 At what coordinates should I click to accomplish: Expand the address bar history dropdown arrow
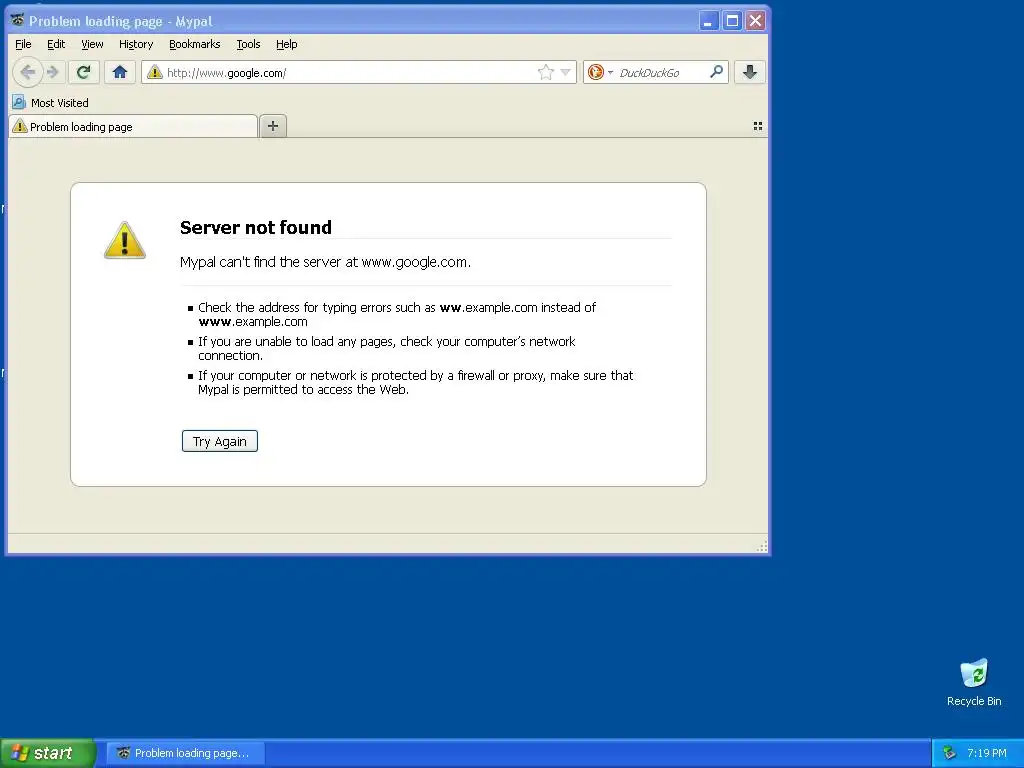coord(566,72)
